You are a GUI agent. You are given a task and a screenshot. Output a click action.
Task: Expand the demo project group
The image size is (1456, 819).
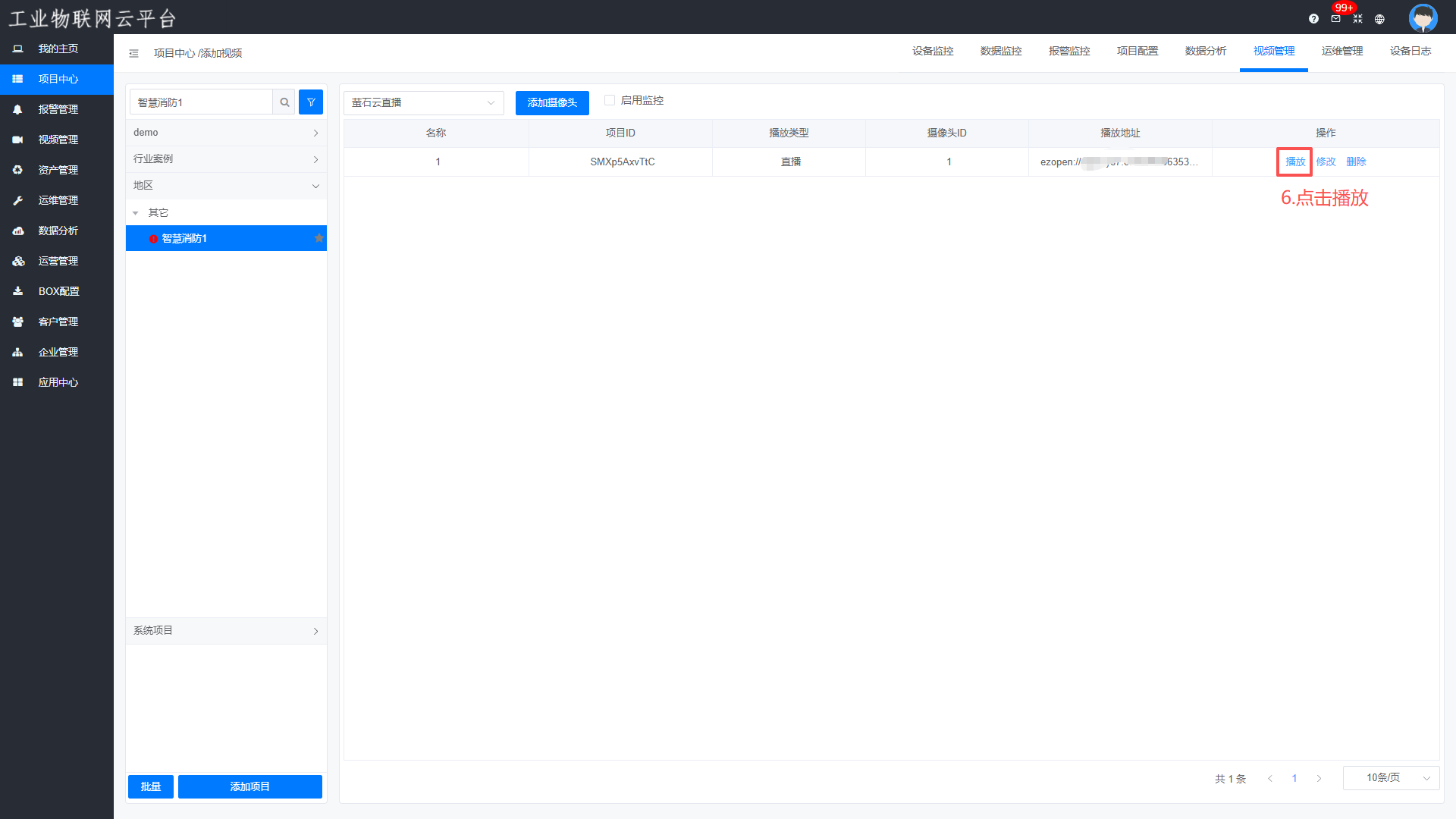(226, 133)
